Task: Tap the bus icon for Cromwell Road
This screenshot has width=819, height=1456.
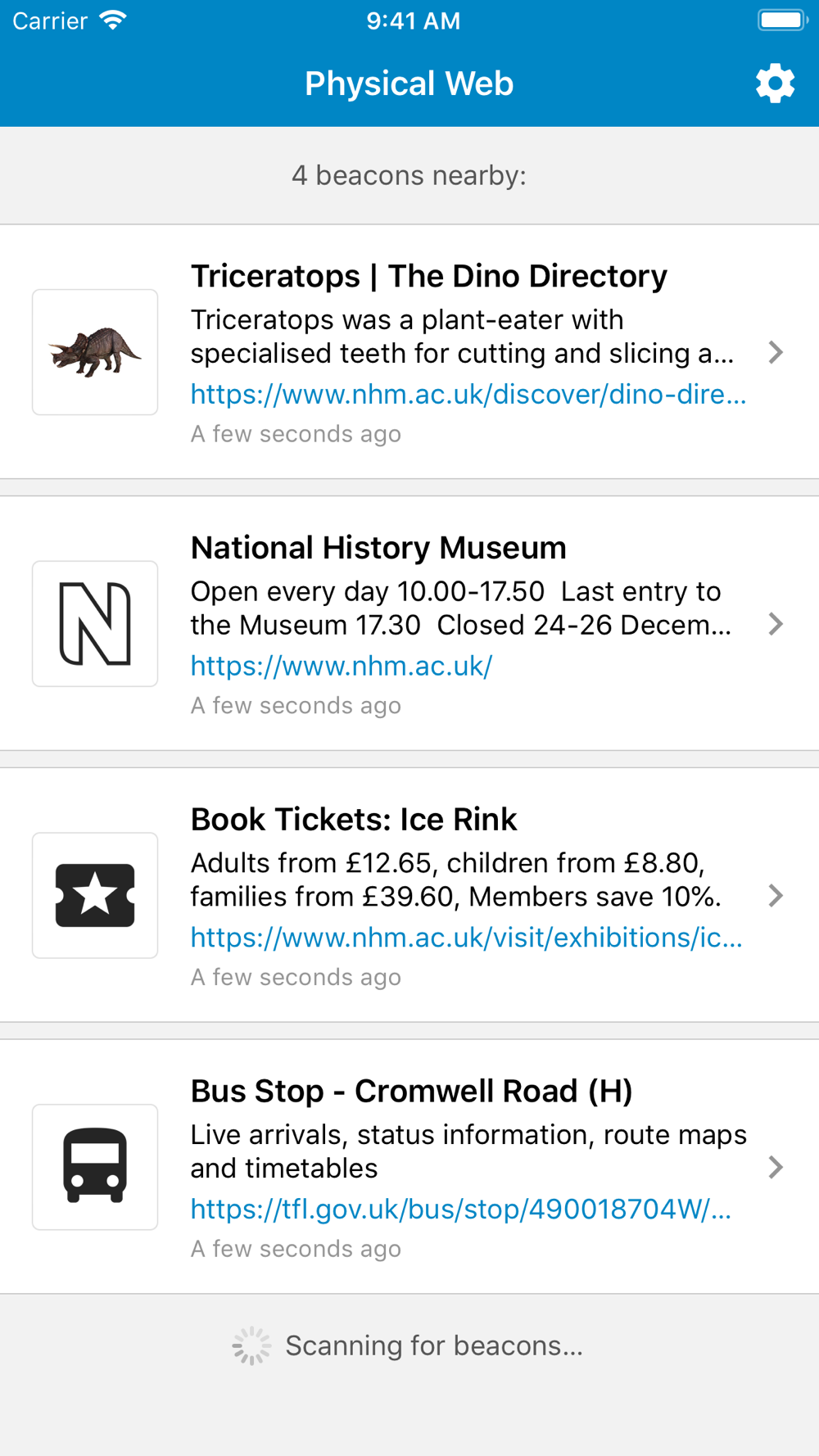Action: click(95, 1167)
